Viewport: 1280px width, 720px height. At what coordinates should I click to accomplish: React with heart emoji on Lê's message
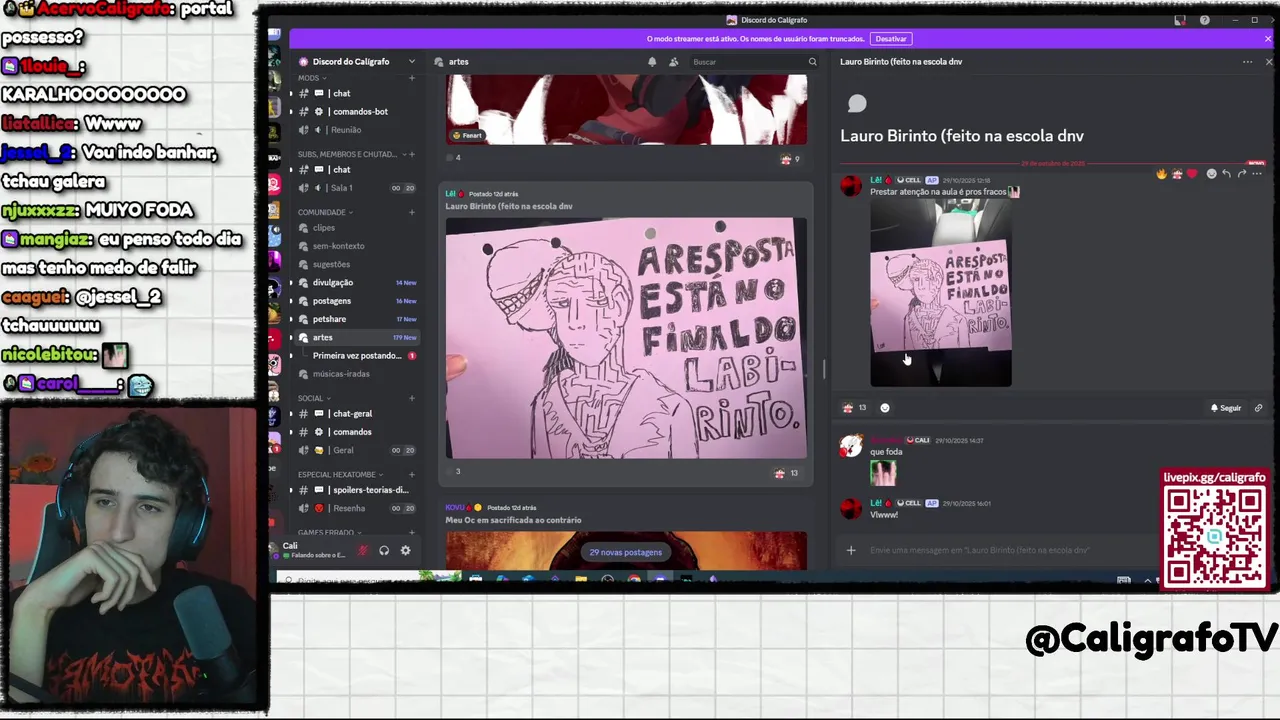(x=1192, y=174)
